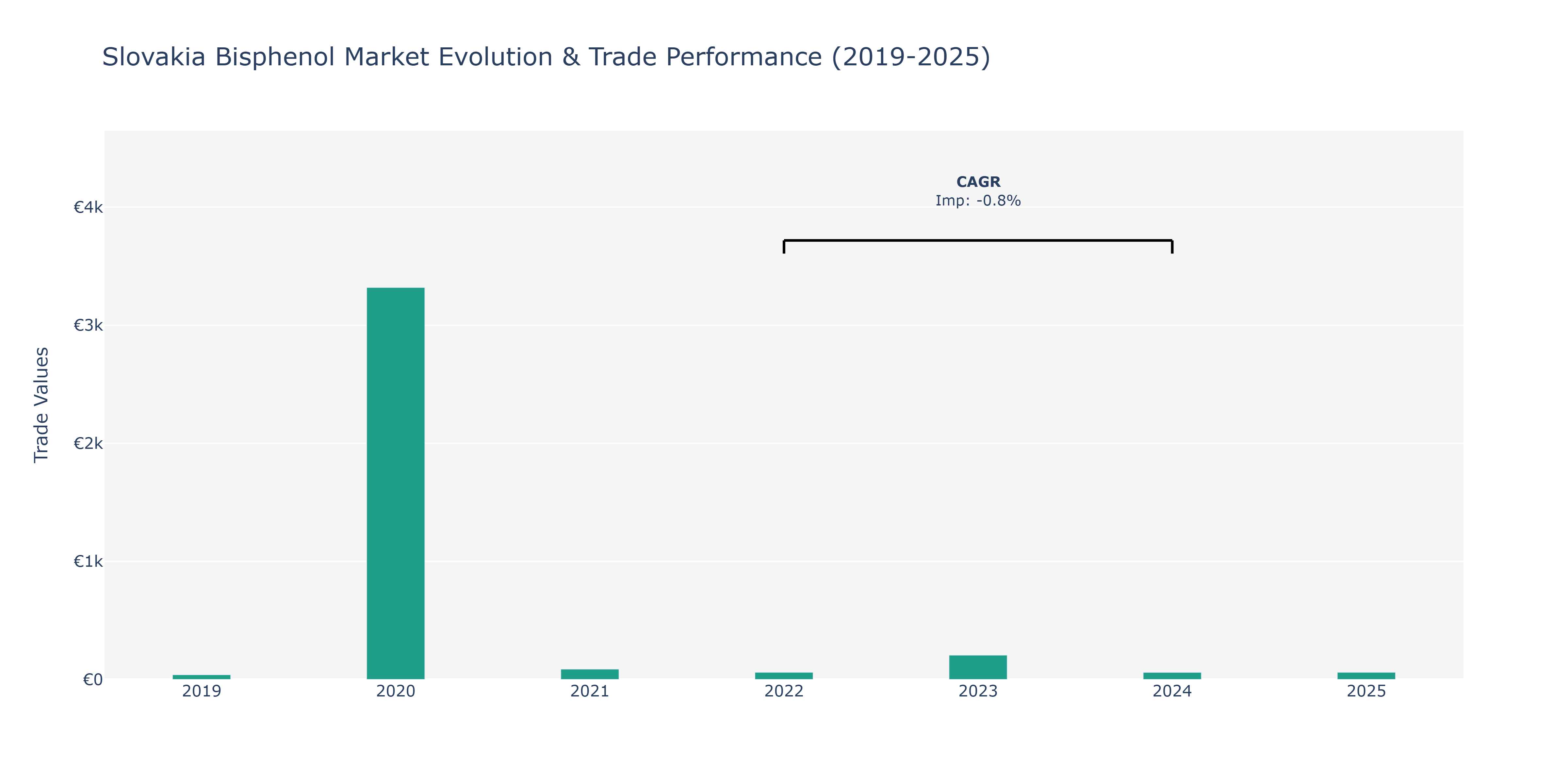The height and width of the screenshot is (784, 1568).
Task: Click the 2020 bar in the chart
Action: 396,483
